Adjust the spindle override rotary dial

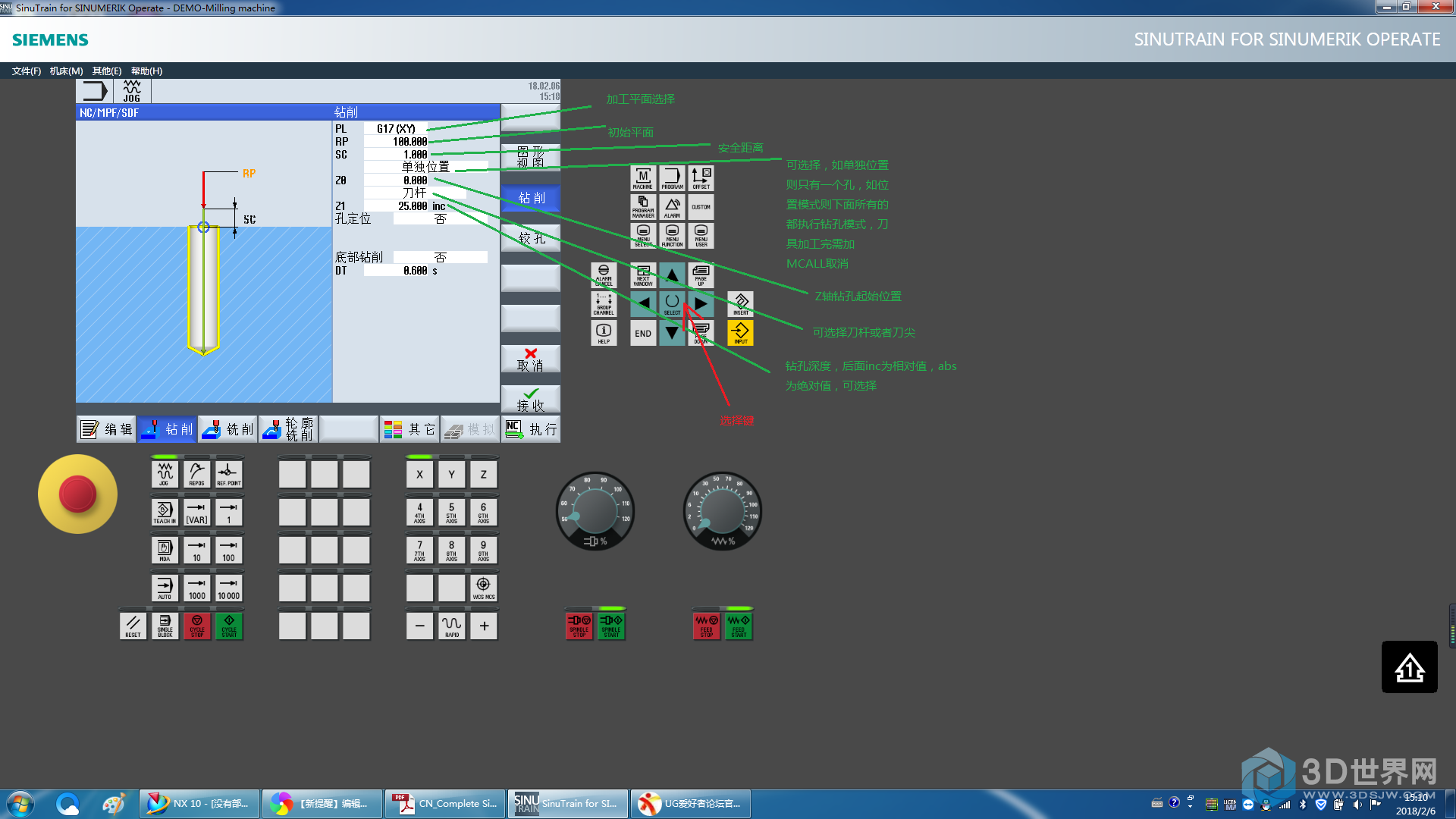pyautogui.click(x=595, y=511)
